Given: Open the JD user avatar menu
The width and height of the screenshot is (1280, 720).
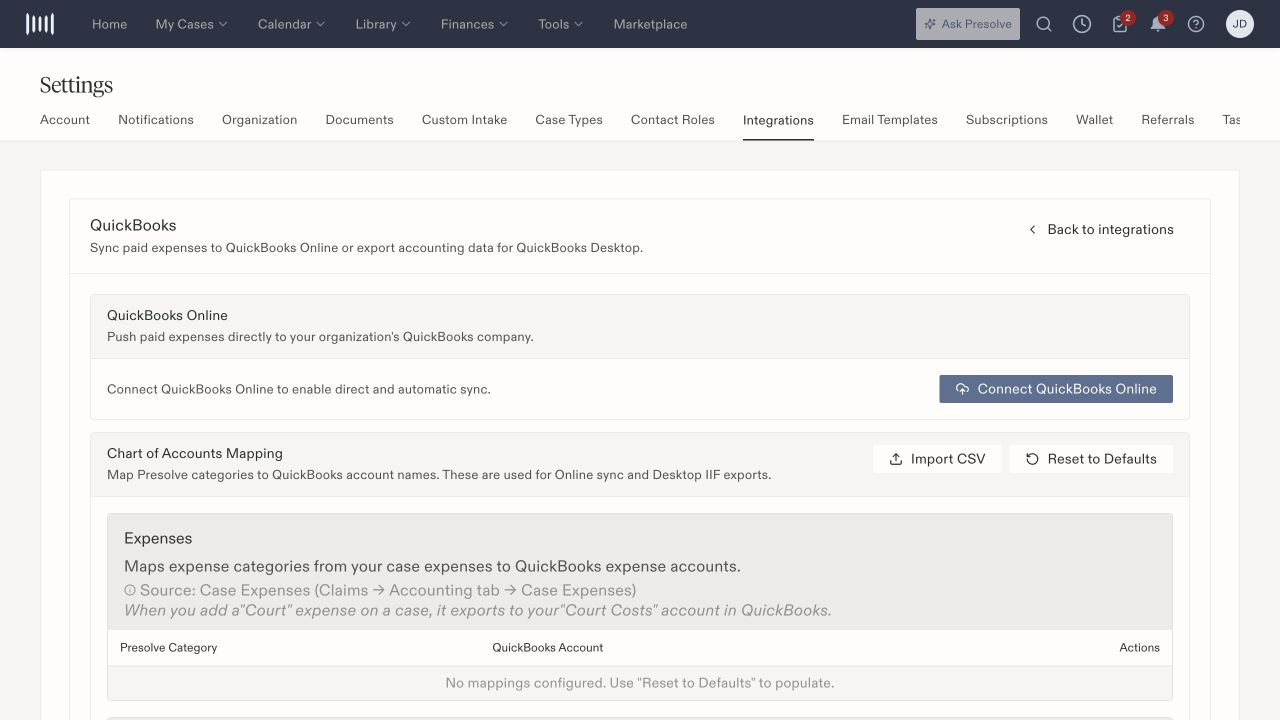Looking at the screenshot, I should point(1240,24).
